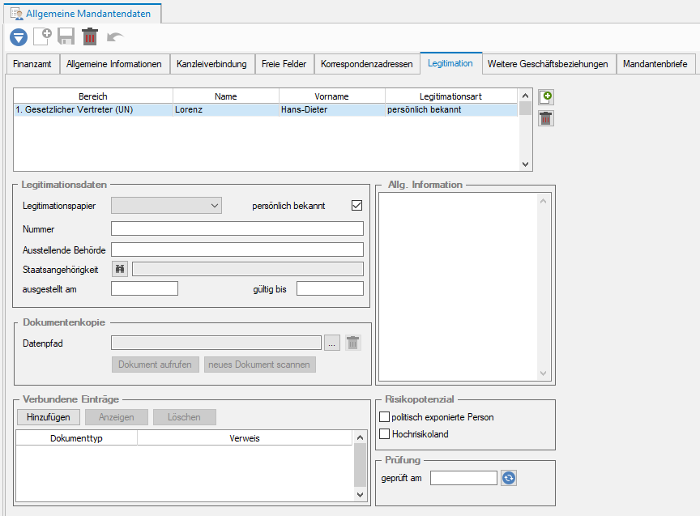
Task: Open the blue filter dropdown icon
Action: [x=19, y=37]
